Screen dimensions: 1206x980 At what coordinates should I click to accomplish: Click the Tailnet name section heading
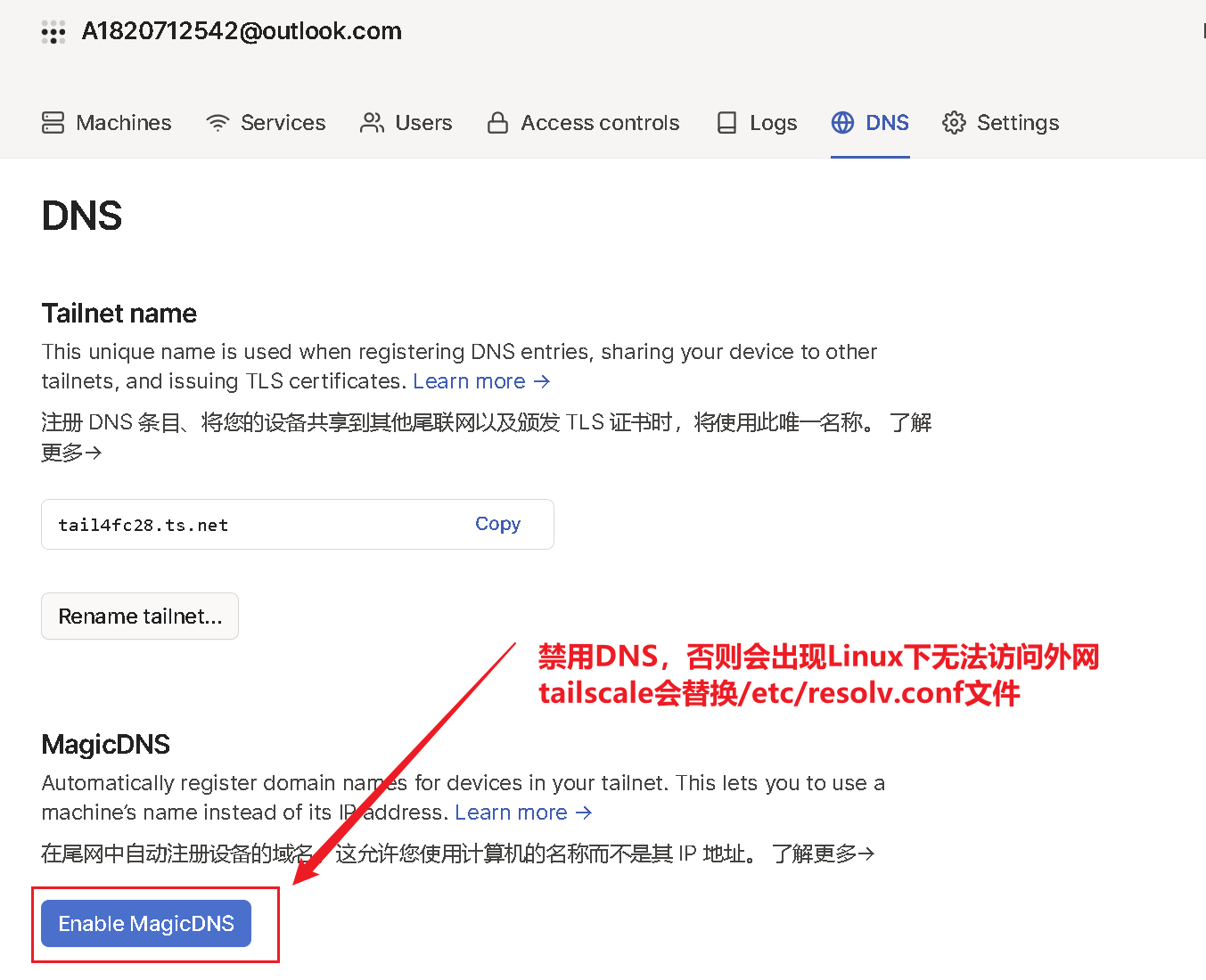pyautogui.click(x=119, y=314)
